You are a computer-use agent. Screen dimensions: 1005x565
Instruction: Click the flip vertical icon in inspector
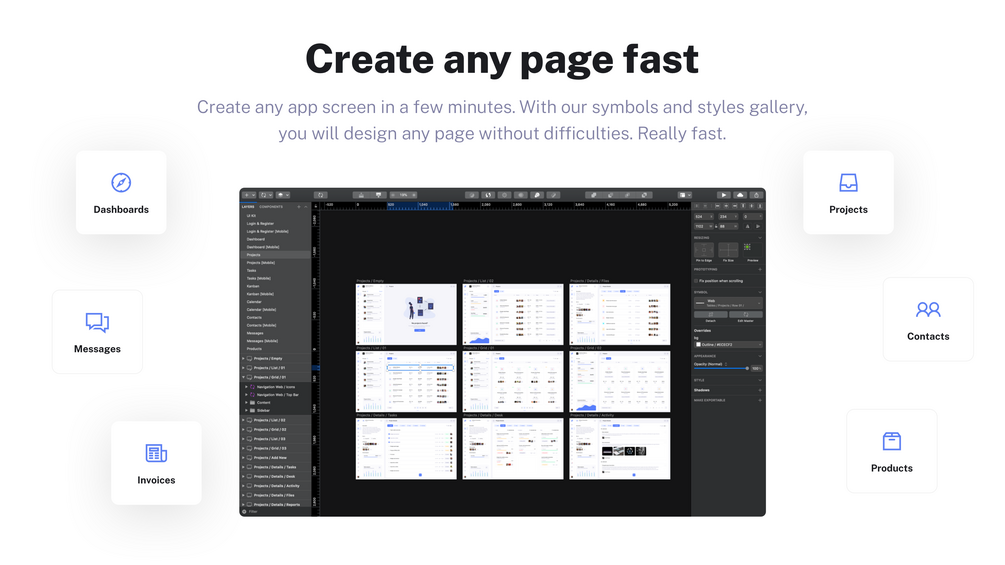(x=758, y=226)
